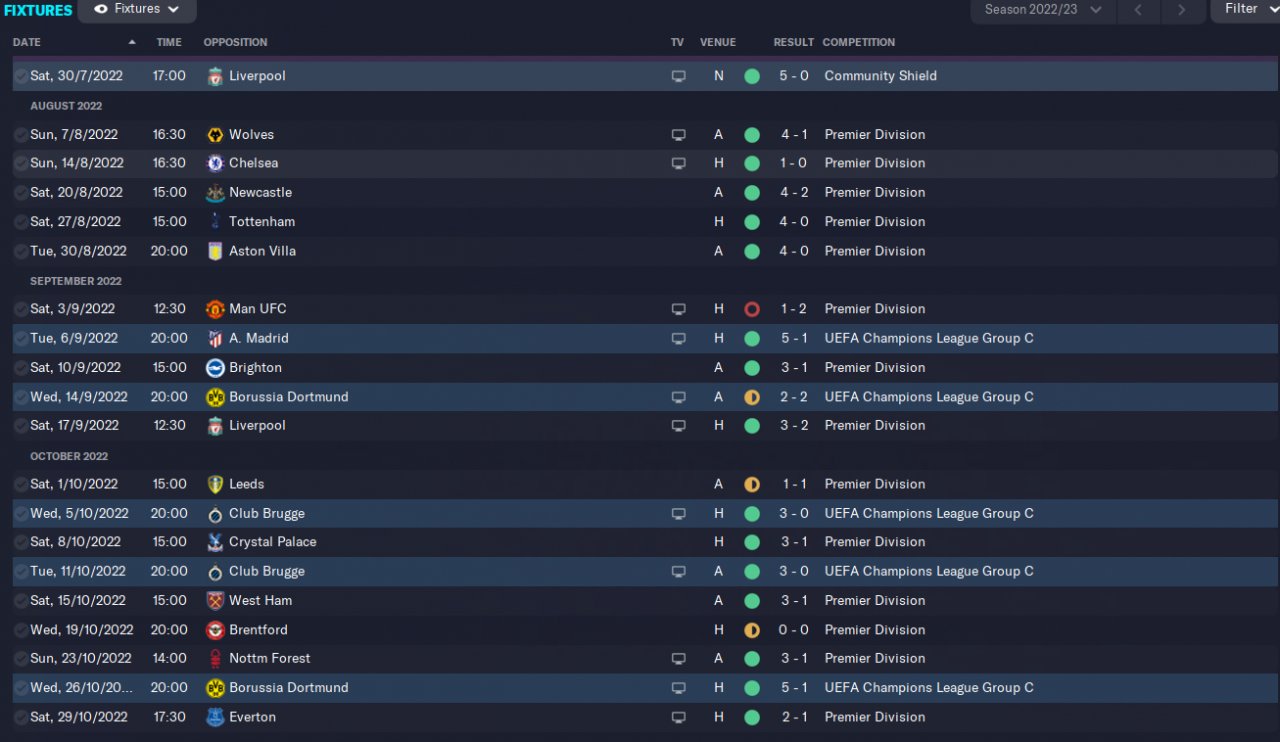
Task: Go to the previous season arrow button
Action: tap(1138, 10)
